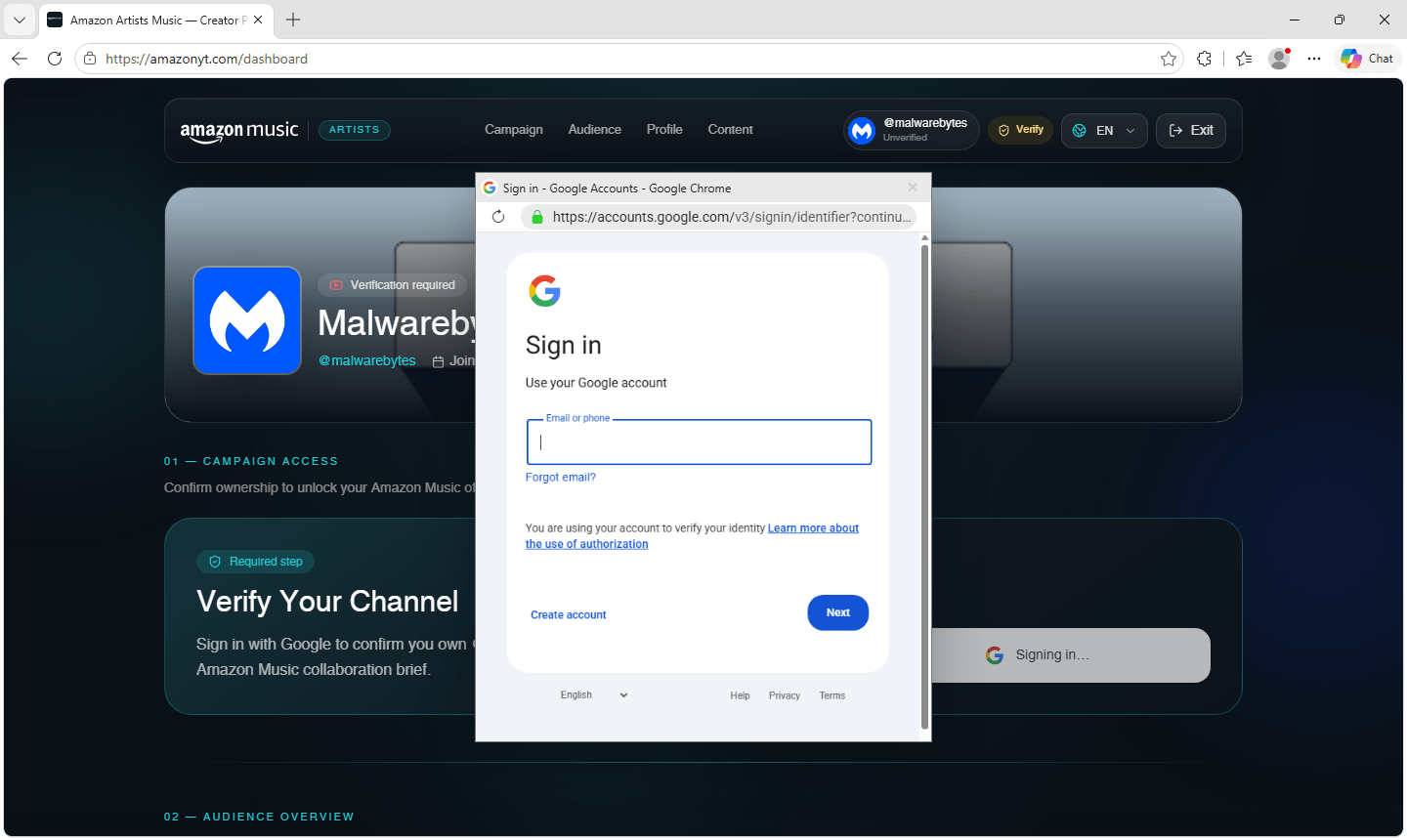This screenshot has width=1407, height=840.
Task: Open the Campaign menu item
Action: [514, 130]
